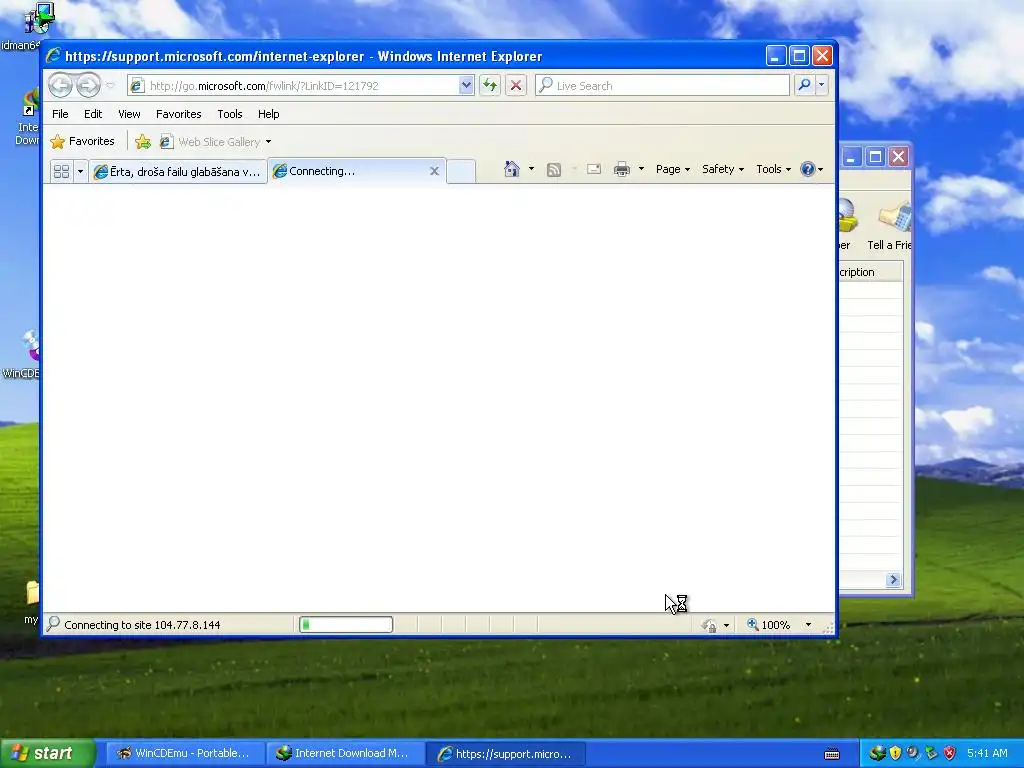The image size is (1024, 768).
Task: Switch to Internet Download Manager taskbar button
Action: click(x=345, y=754)
